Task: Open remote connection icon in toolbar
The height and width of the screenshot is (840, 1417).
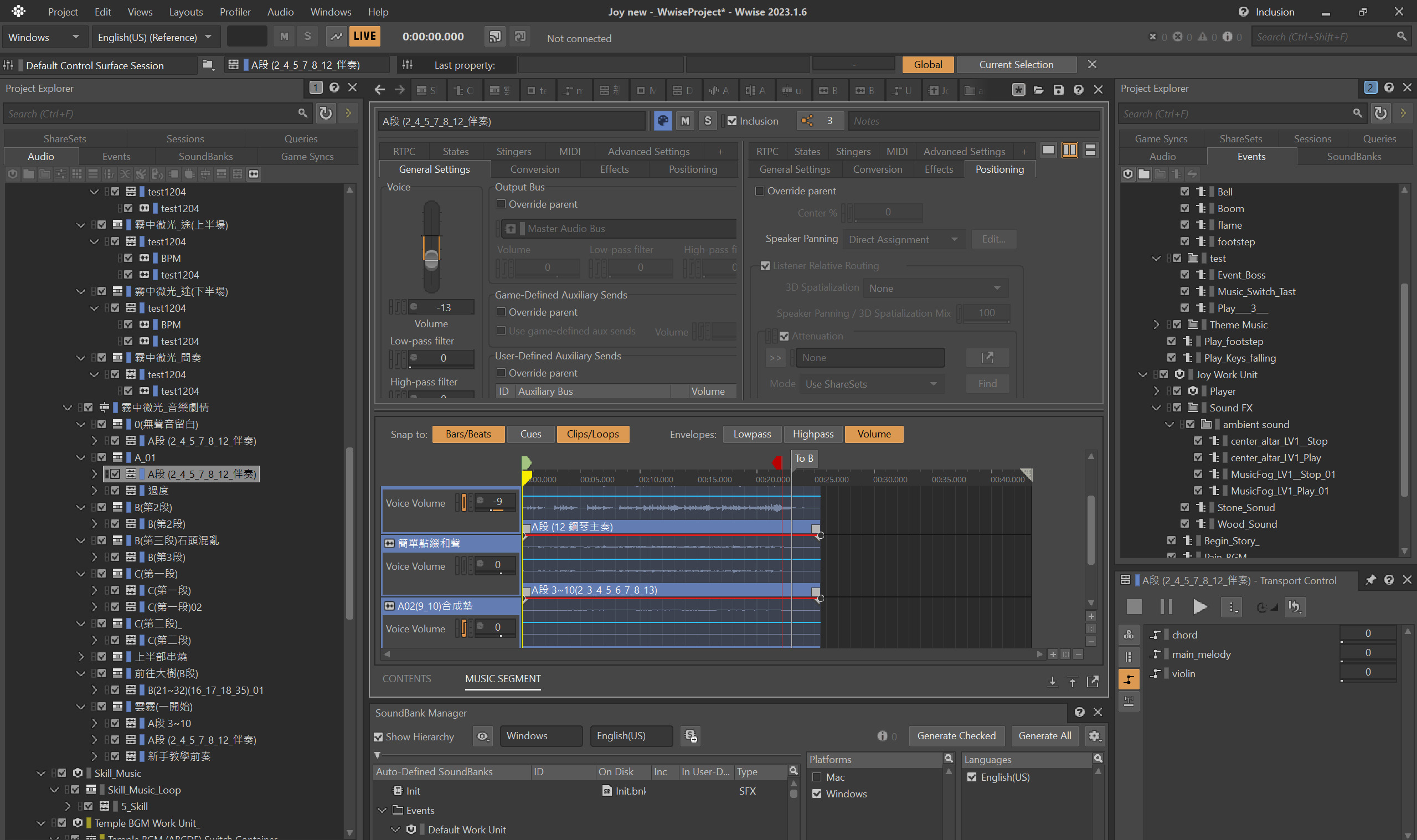Action: [x=494, y=37]
